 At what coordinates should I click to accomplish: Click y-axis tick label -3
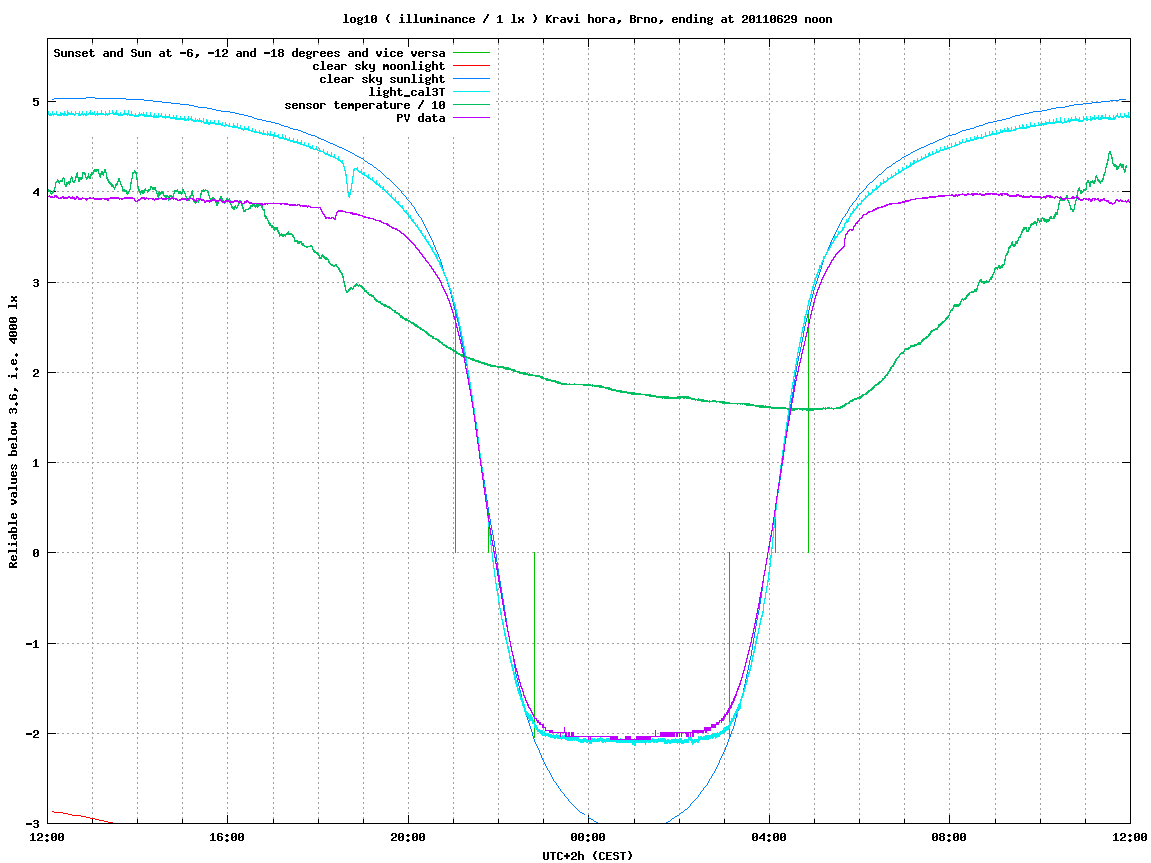point(32,823)
